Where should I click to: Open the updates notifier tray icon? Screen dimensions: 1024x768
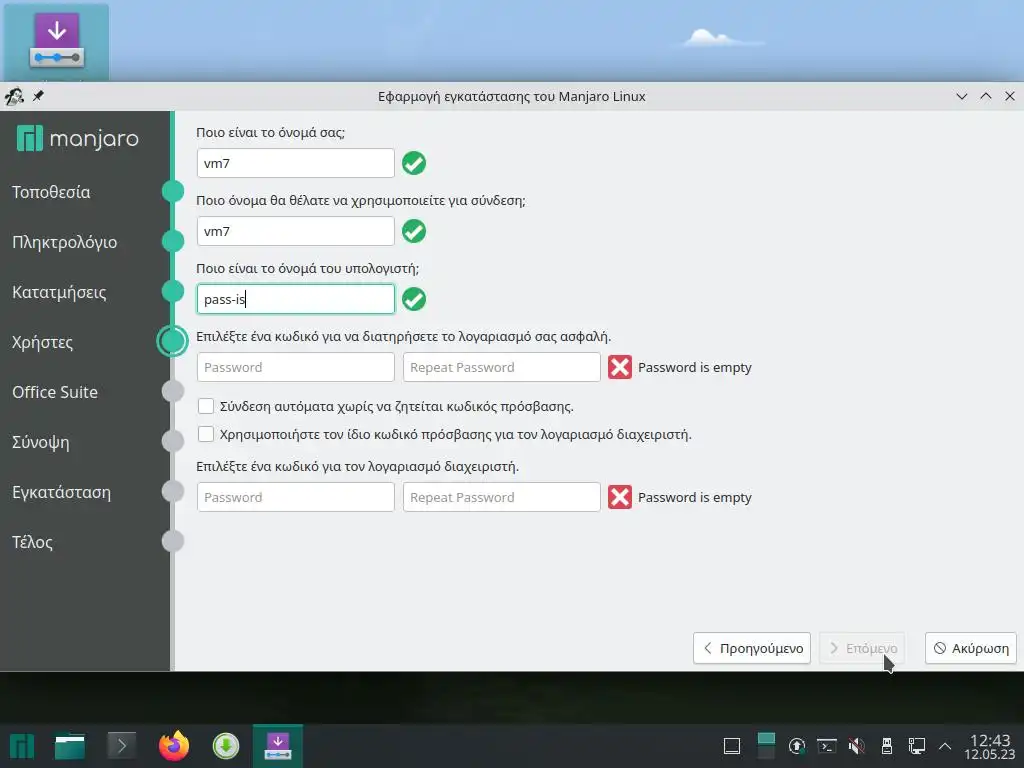[x=797, y=746]
